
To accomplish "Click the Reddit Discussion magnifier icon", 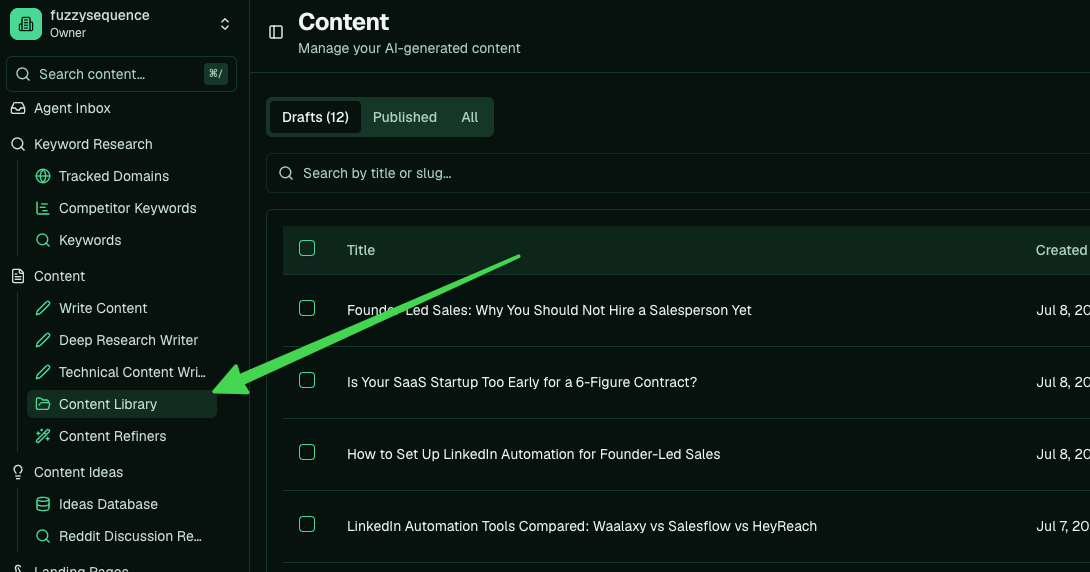I will coord(43,536).
